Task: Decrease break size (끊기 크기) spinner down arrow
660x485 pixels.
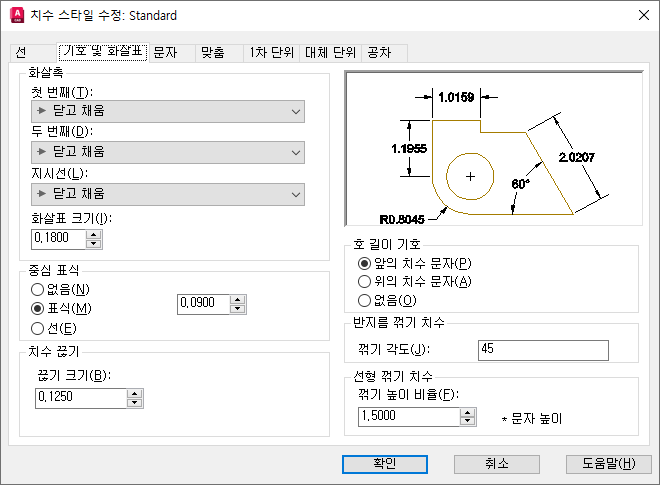Action: coord(134,402)
